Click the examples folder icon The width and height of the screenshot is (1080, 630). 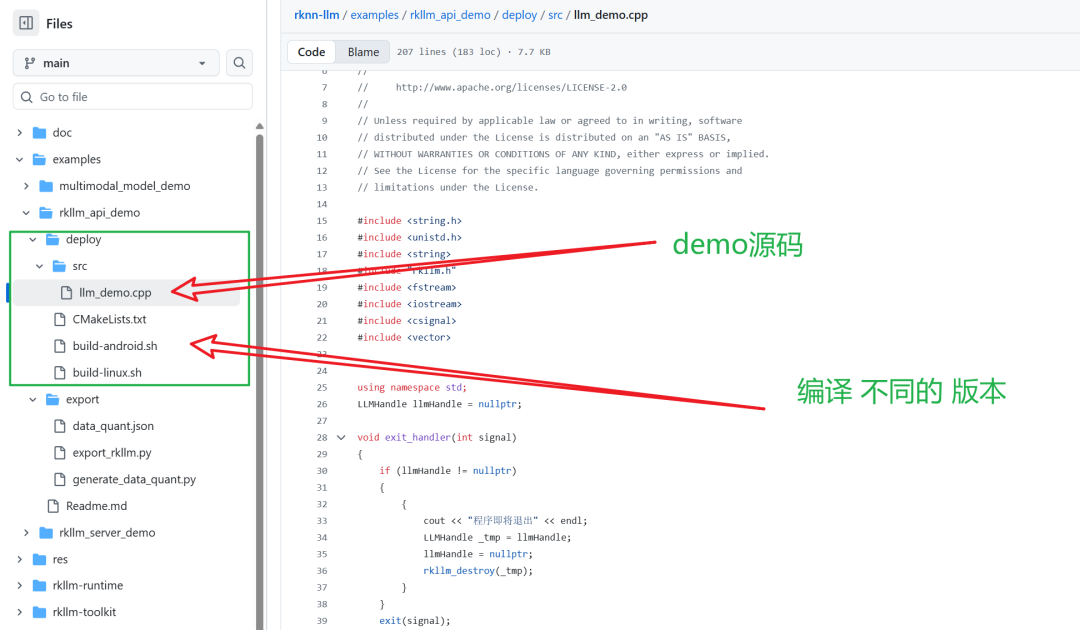40,159
